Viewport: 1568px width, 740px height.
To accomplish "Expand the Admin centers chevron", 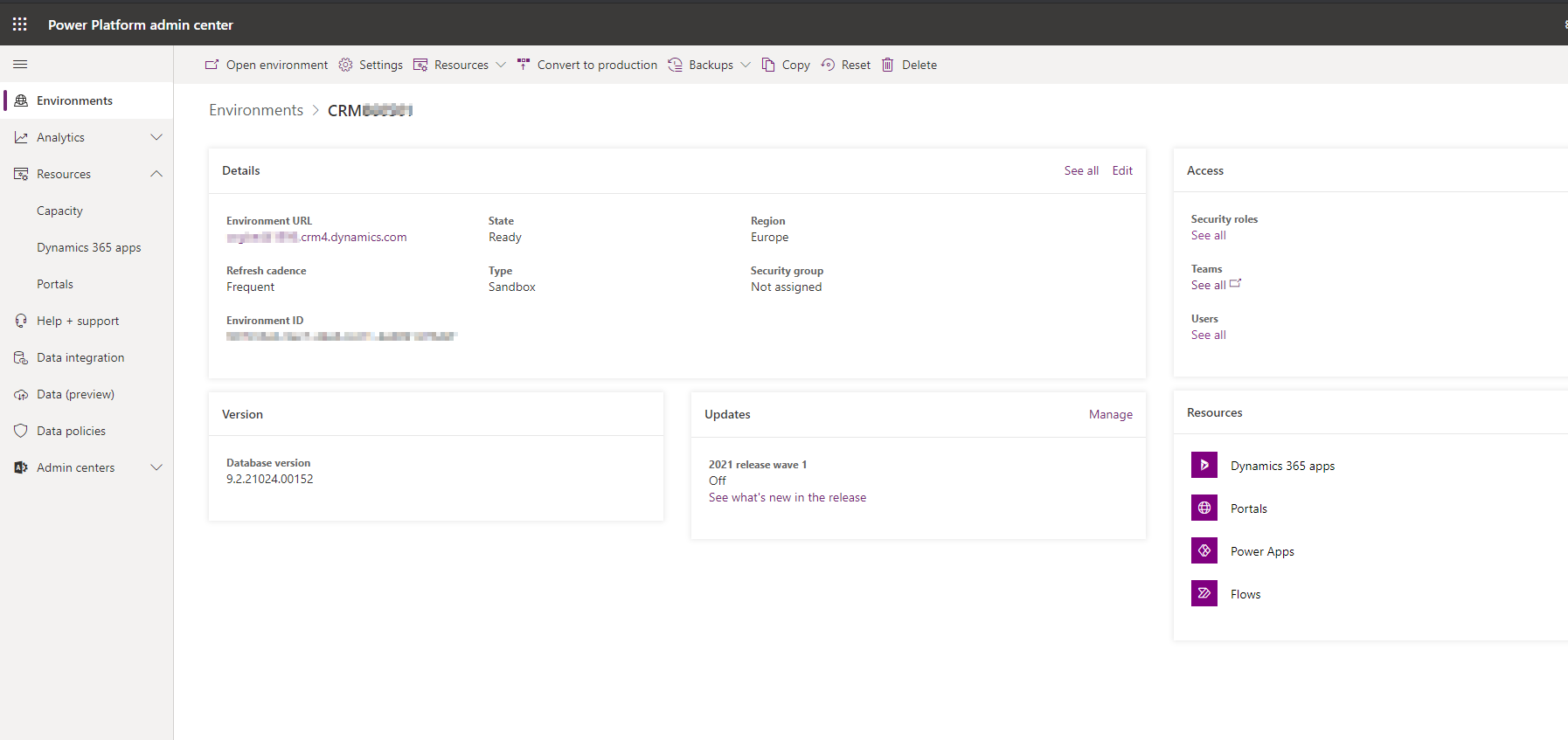I will [x=156, y=467].
